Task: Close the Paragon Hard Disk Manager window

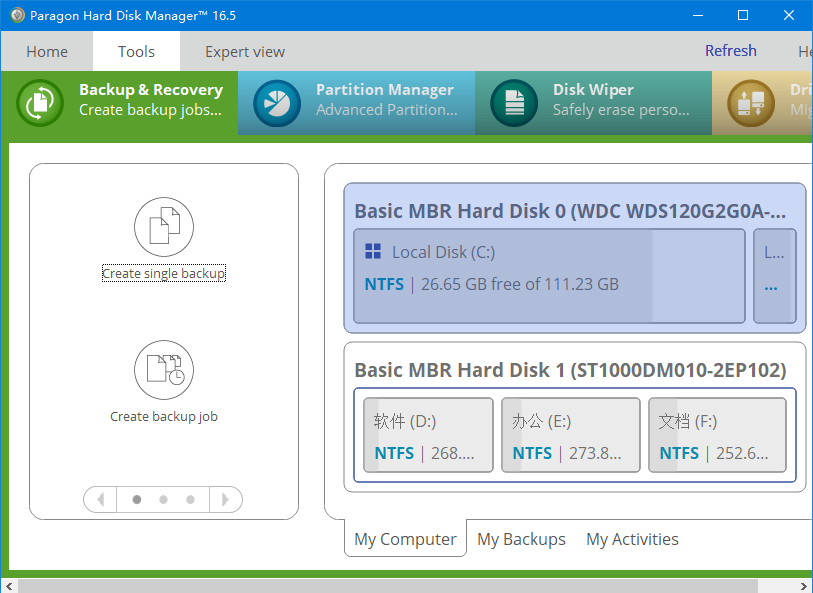Action: (x=789, y=15)
